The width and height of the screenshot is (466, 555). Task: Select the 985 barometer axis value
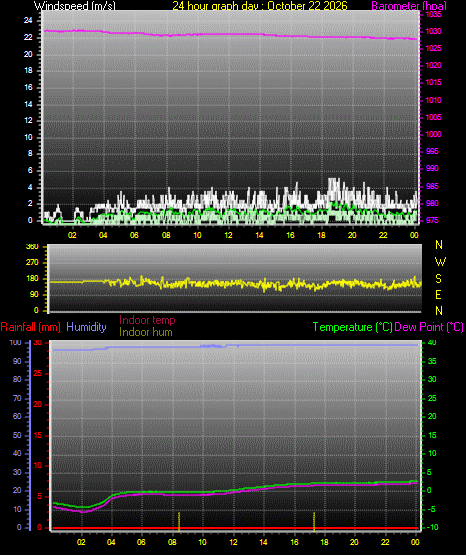(x=432, y=187)
